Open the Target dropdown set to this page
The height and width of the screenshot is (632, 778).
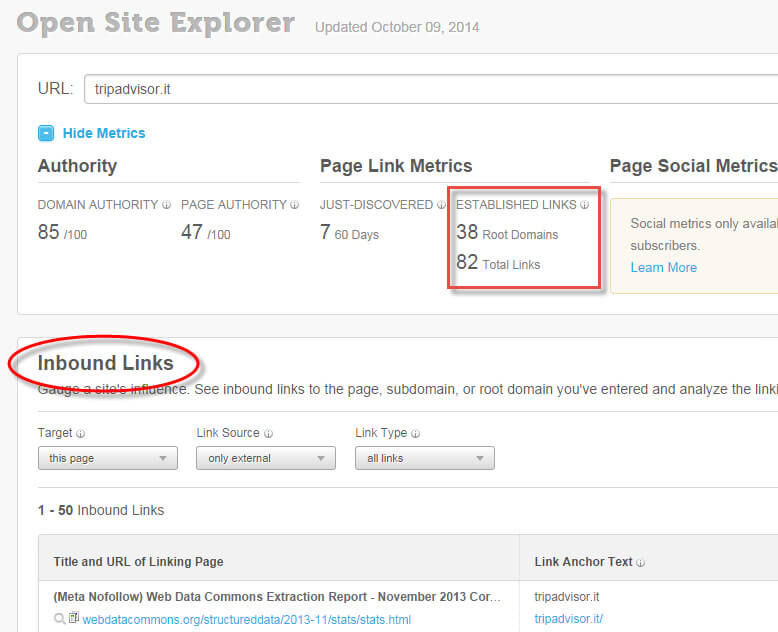tap(108, 458)
